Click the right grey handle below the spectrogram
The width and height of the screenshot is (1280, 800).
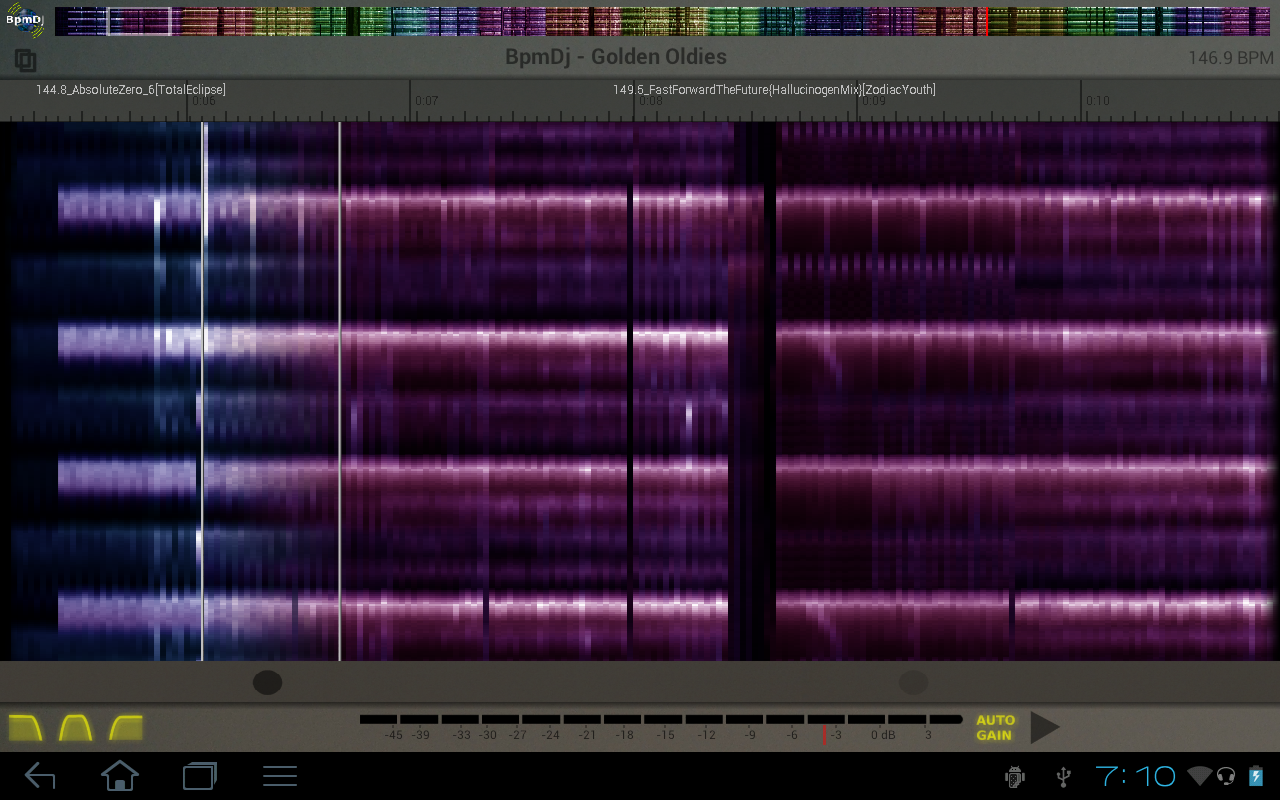[x=913, y=682]
